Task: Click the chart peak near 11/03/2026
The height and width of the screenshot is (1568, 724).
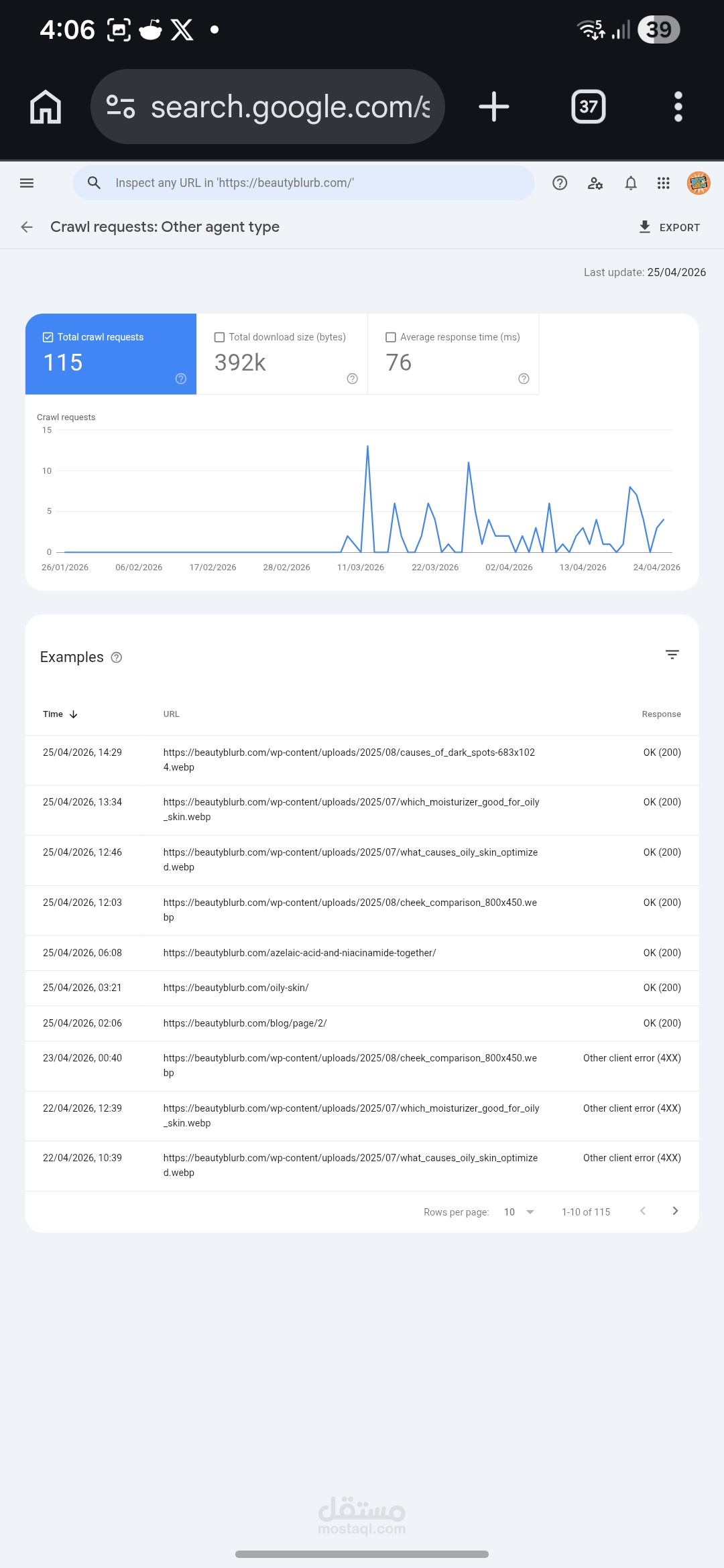Action: (367, 446)
